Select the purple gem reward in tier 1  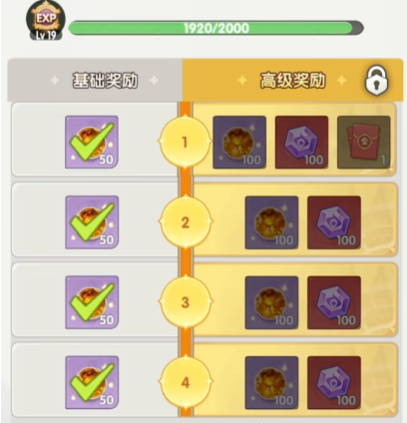301,142
